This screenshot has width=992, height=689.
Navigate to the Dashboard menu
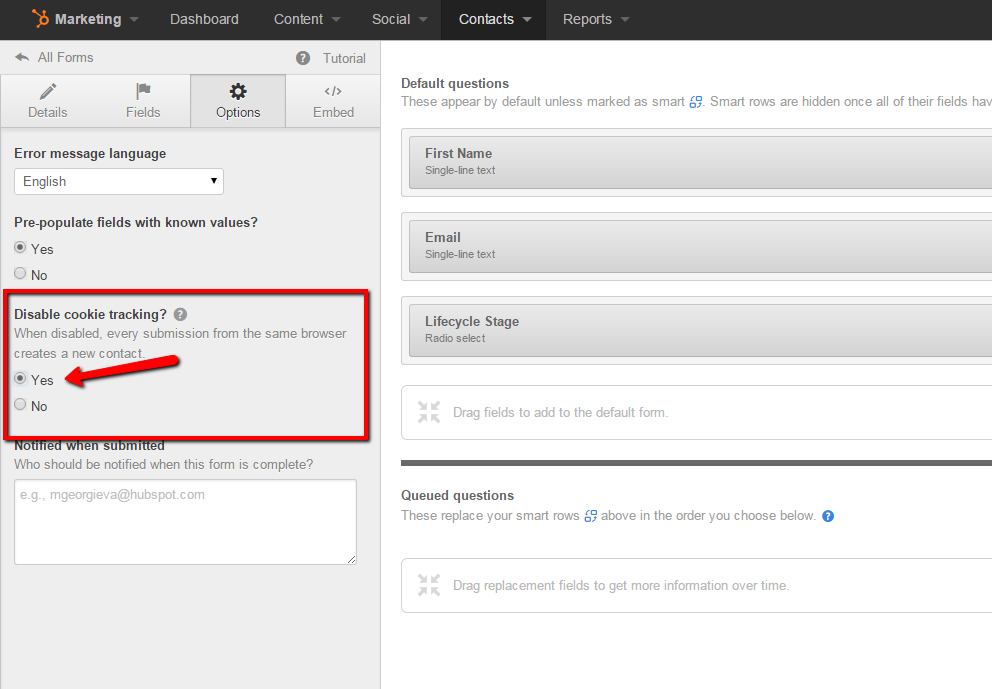204,18
